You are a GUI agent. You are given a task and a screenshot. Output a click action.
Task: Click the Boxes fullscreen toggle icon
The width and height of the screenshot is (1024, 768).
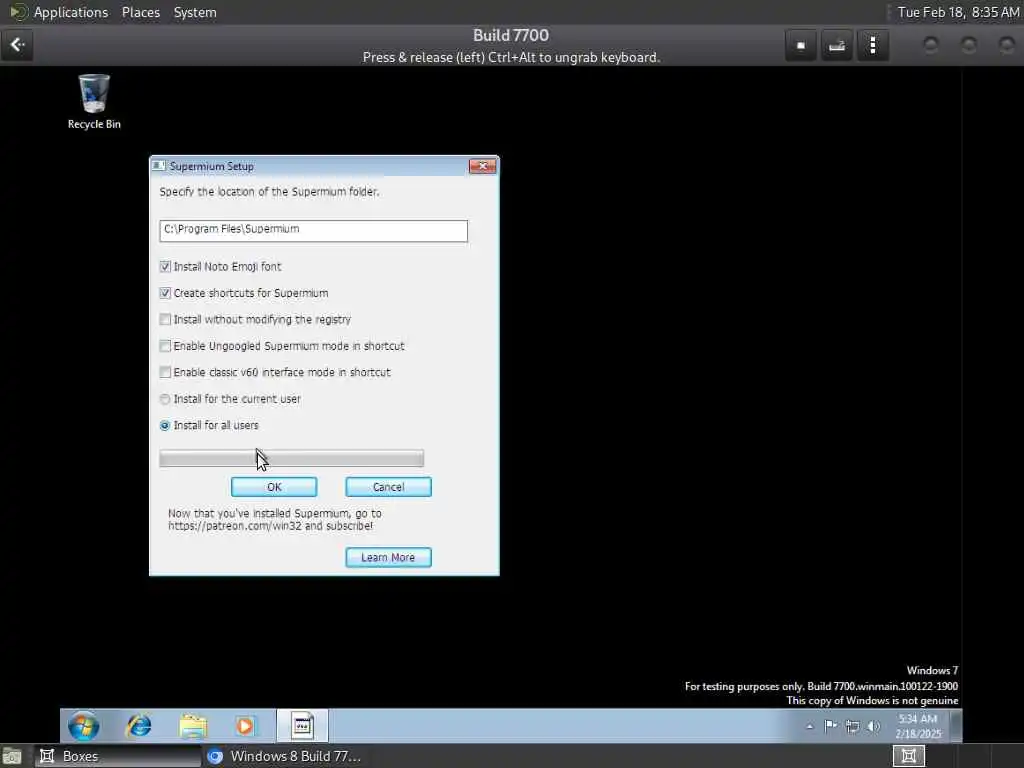(x=801, y=45)
